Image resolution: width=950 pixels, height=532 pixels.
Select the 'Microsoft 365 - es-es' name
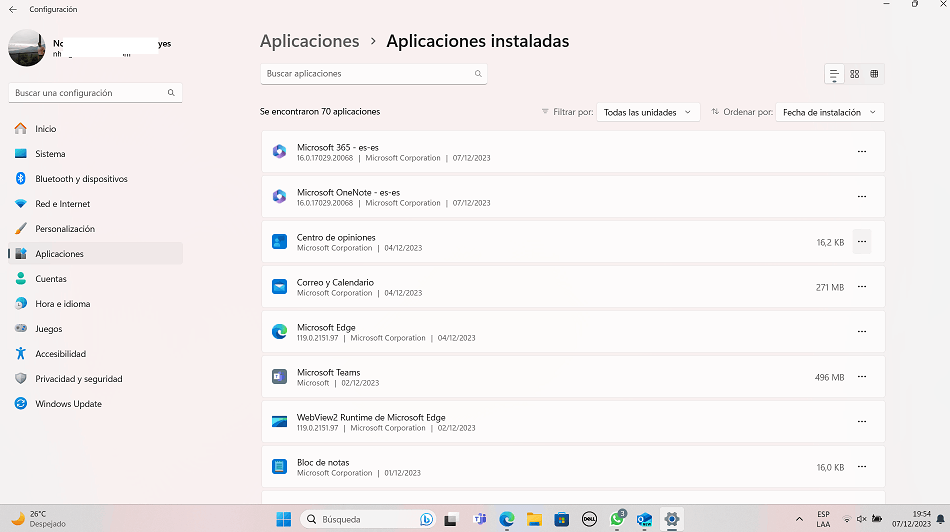tap(337, 147)
